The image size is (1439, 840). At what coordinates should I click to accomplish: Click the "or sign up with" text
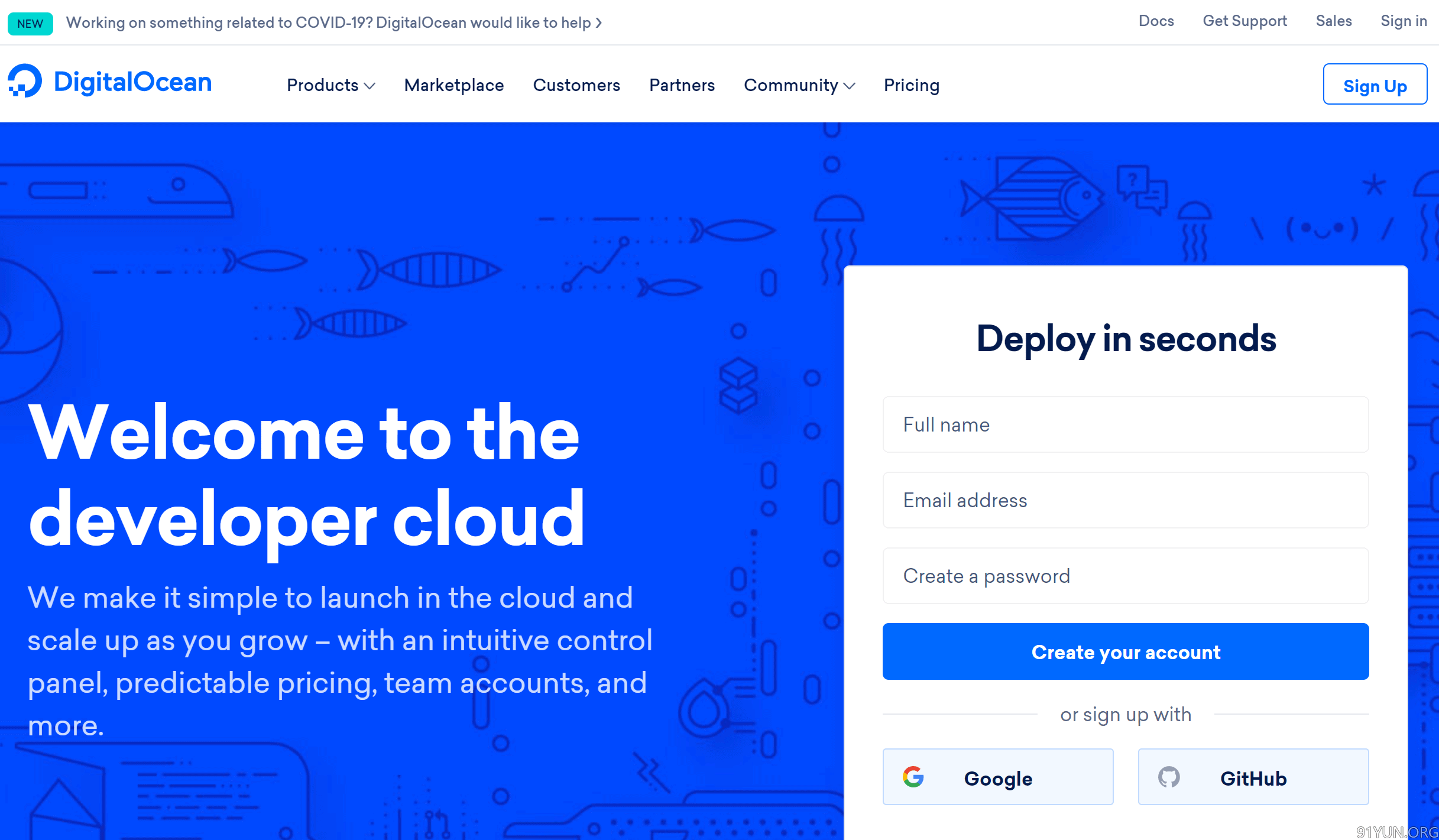(x=1125, y=714)
